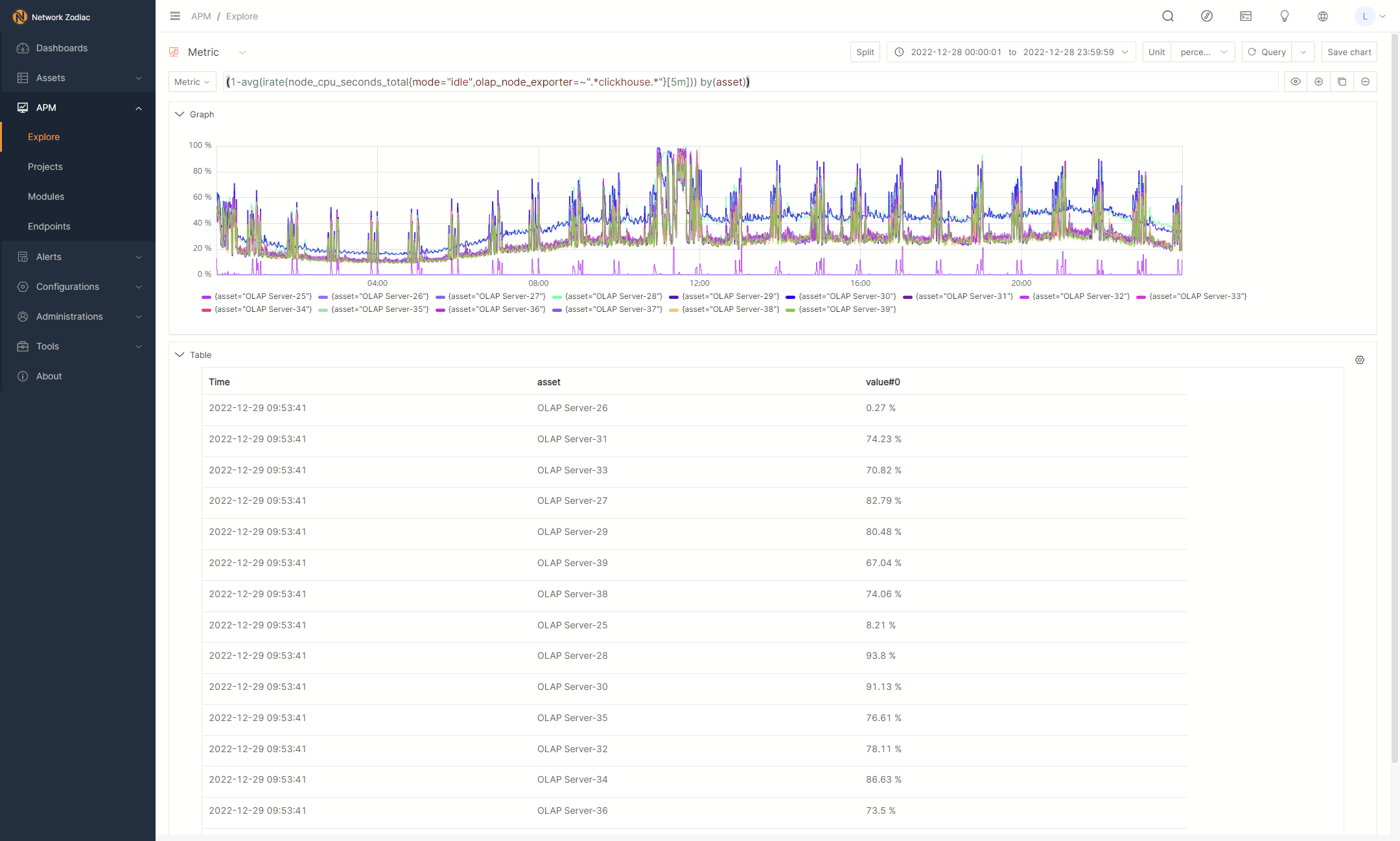The width and height of the screenshot is (1400, 841).
Task: Click the globe language icon
Action: pyautogui.click(x=1323, y=16)
